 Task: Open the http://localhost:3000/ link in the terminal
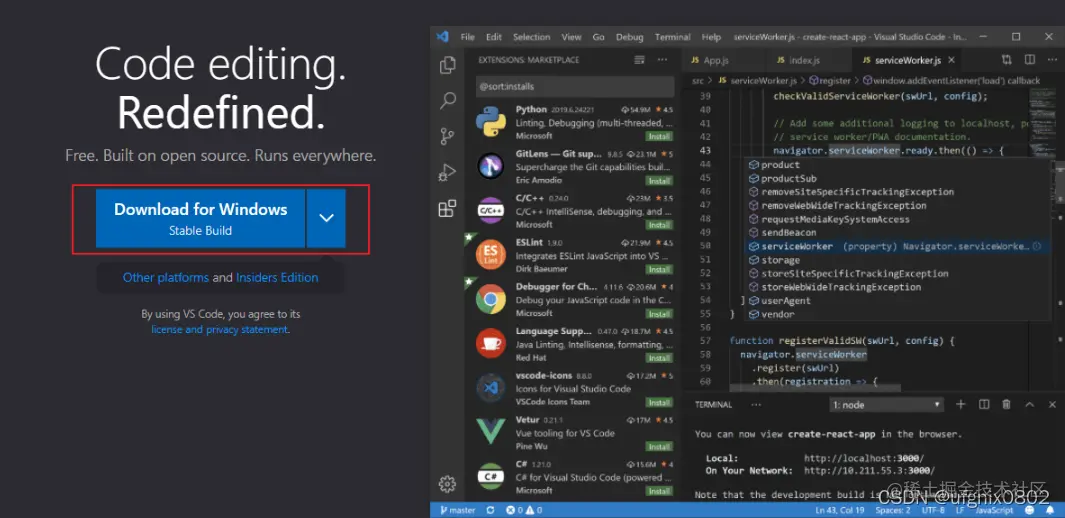point(864,458)
